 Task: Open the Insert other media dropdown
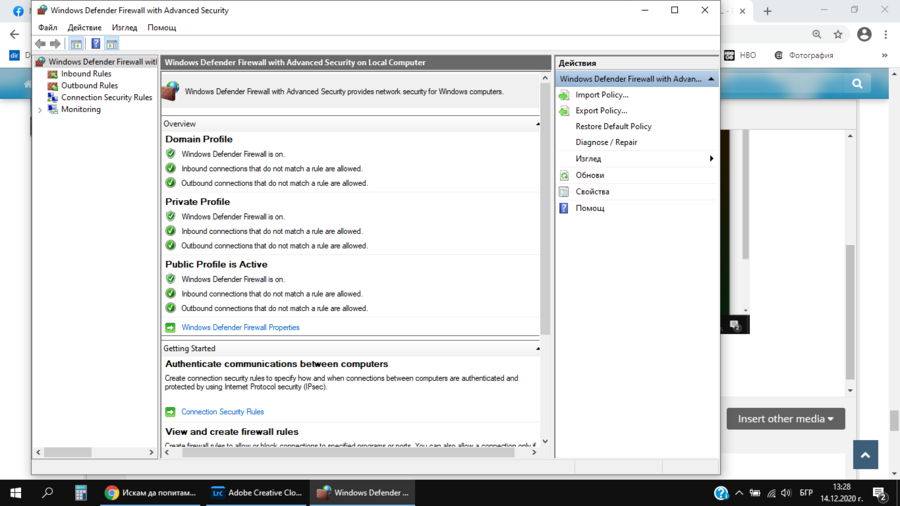(x=786, y=419)
